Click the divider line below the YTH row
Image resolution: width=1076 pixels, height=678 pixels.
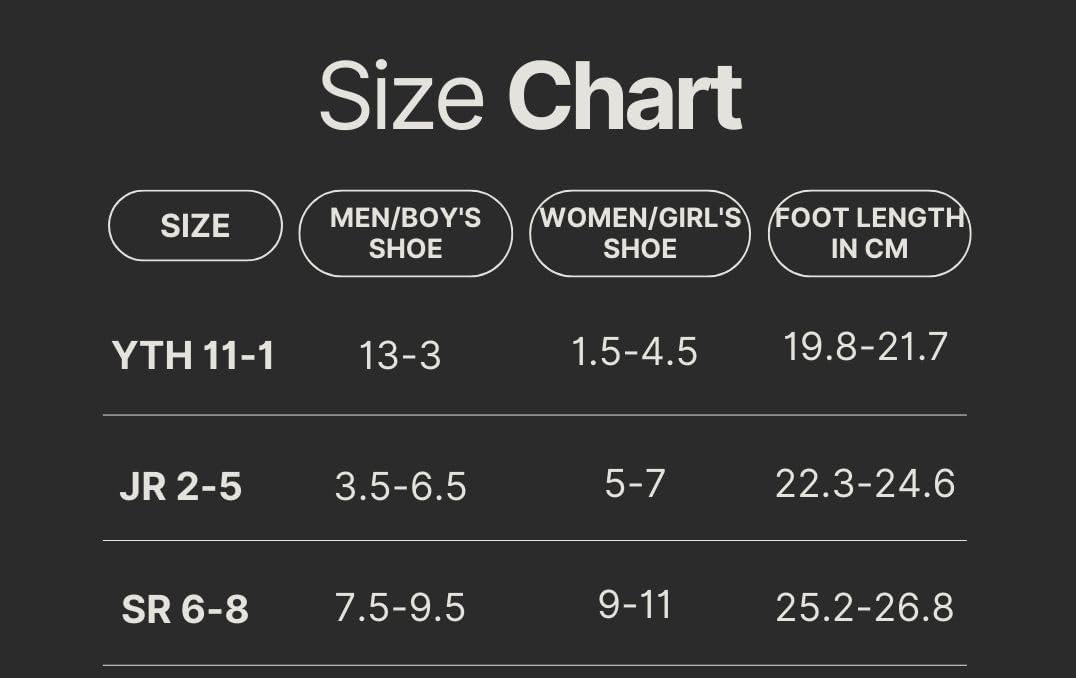click(x=535, y=414)
